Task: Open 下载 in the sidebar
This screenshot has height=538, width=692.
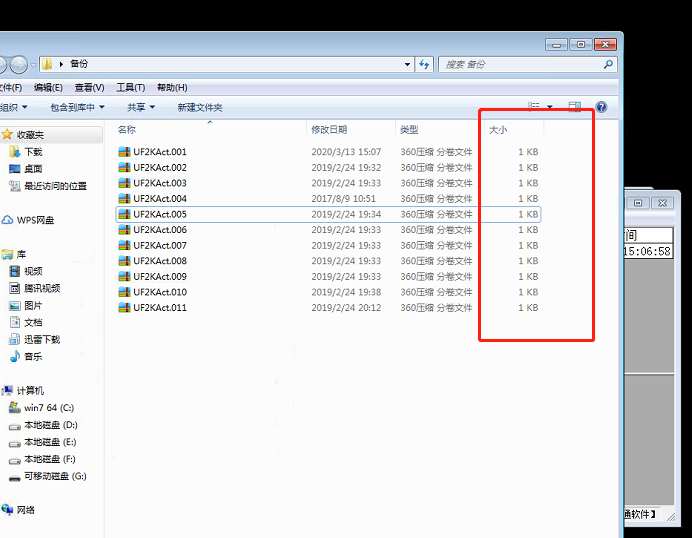Action: point(33,152)
